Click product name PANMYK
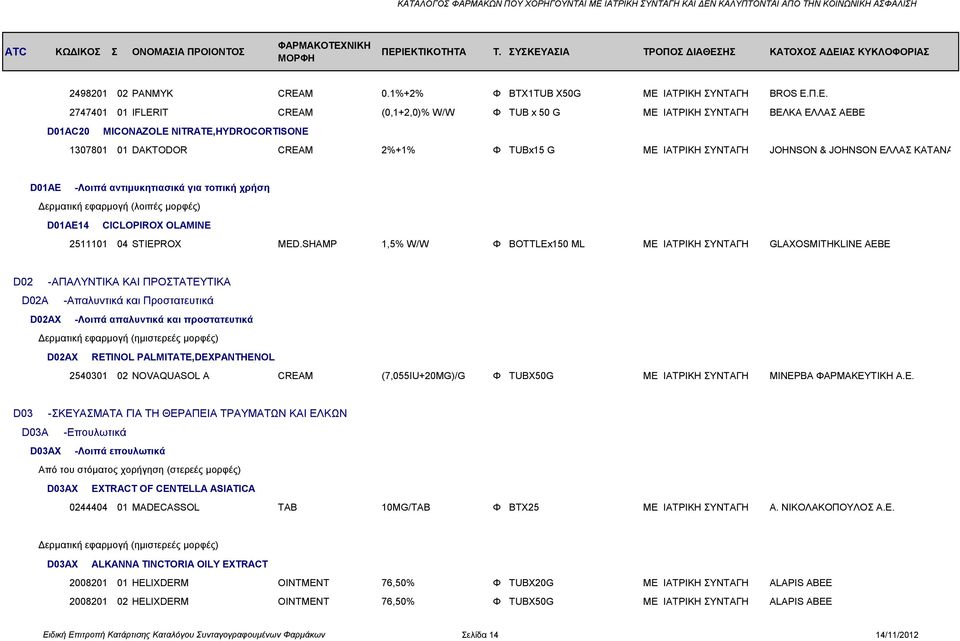The width and height of the screenshot is (960, 641). (152, 94)
